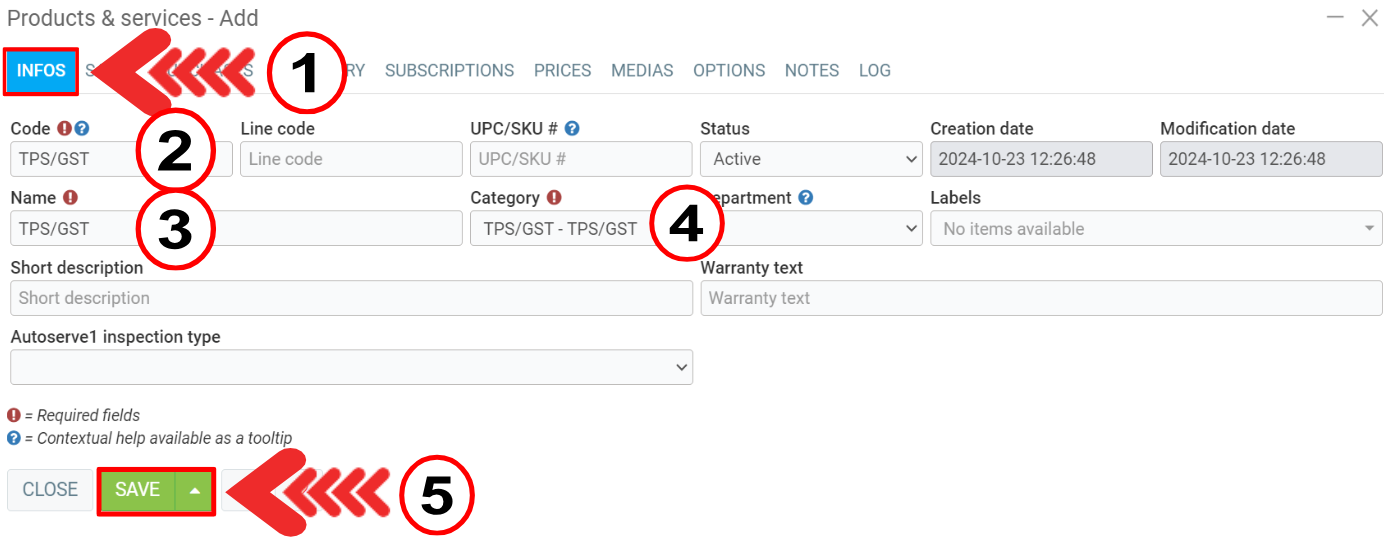Click the CLOSE button
The width and height of the screenshot is (1384, 540).
(50, 490)
